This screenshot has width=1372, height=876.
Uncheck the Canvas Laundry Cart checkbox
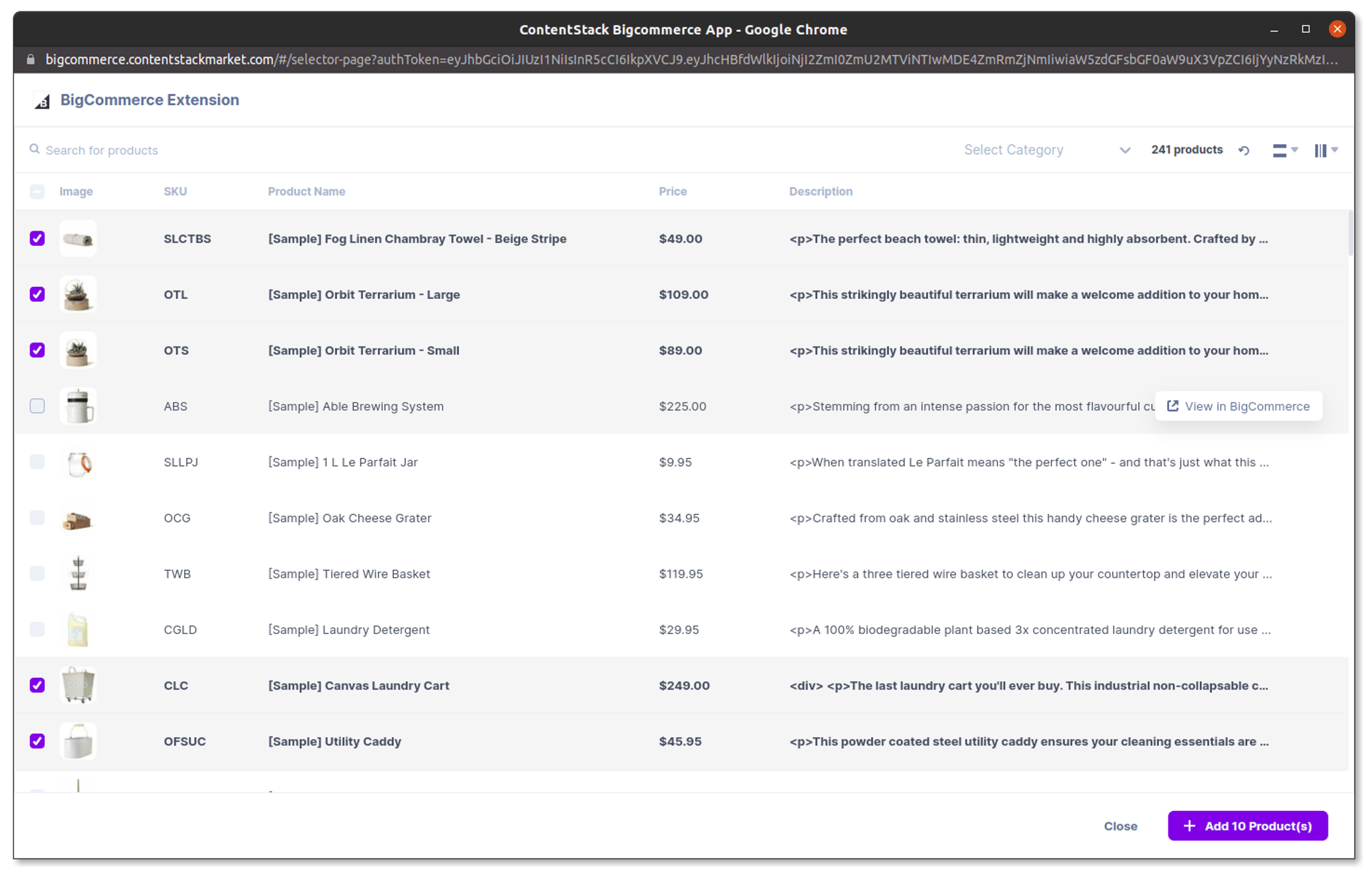point(38,685)
